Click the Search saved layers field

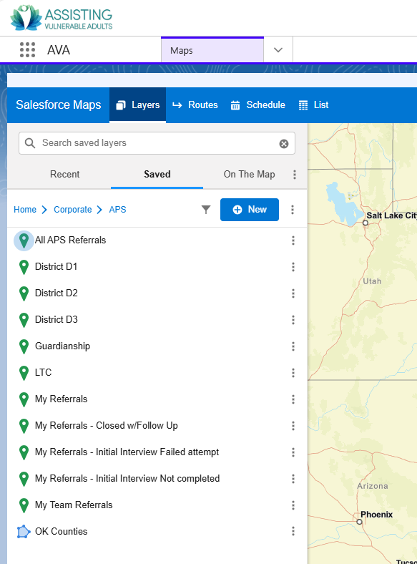click(x=157, y=143)
